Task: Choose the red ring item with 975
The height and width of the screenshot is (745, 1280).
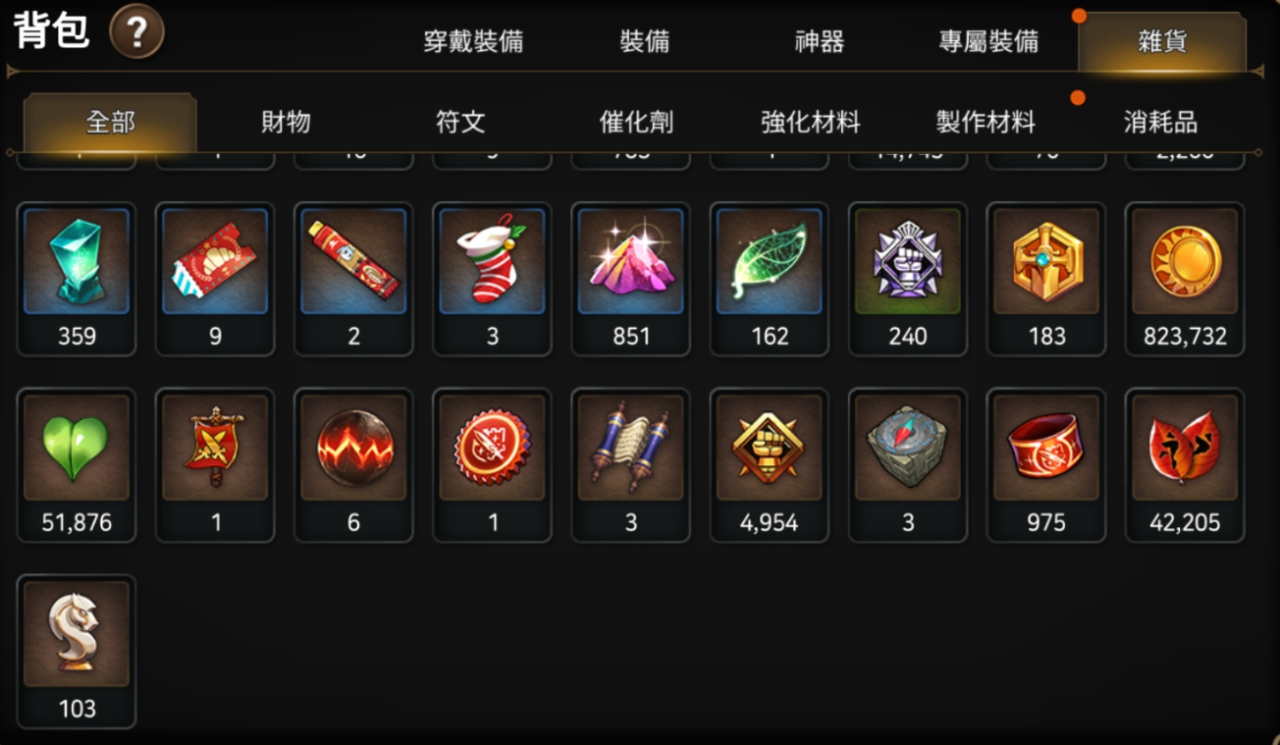Action: click(x=1046, y=465)
